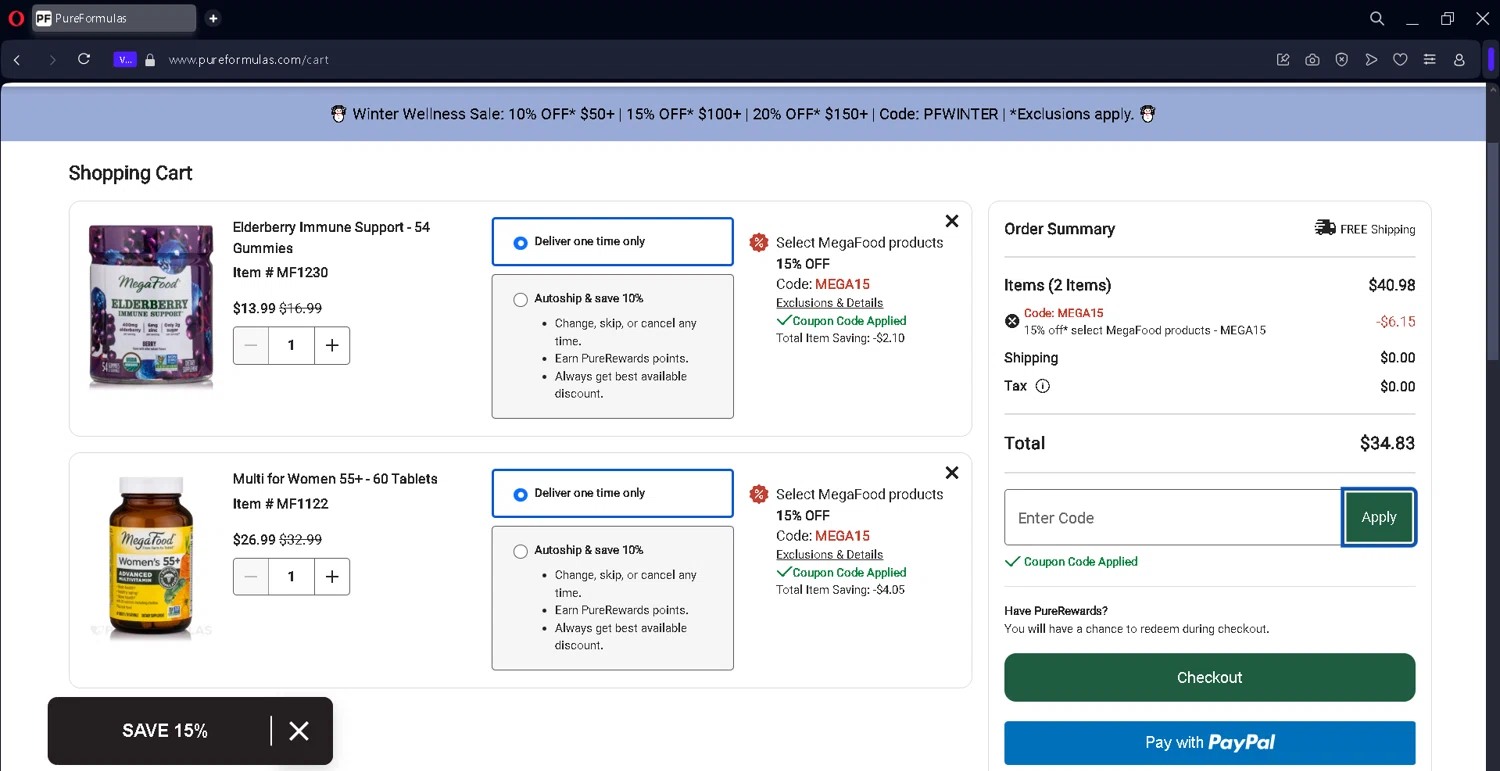Click Multi for Women quantity field showing 1
1500x771 pixels.
[291, 577]
